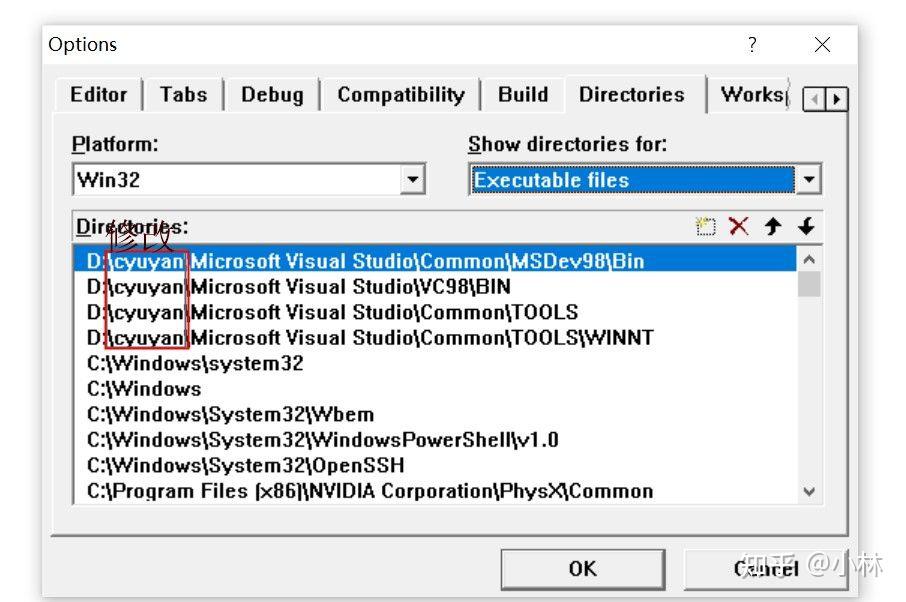
Task: Open the Tabs tab
Action: 183,95
